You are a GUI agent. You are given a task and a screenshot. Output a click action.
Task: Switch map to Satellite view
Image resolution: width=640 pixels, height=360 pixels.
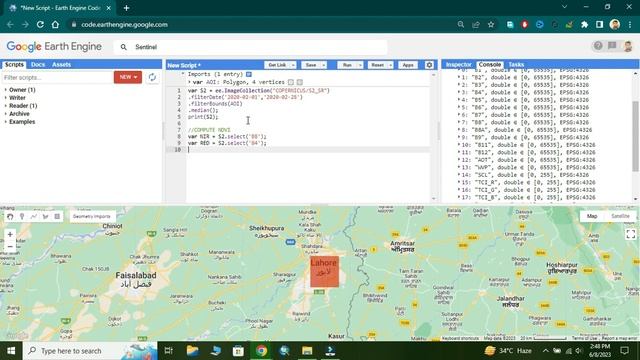pyautogui.click(x=620, y=216)
